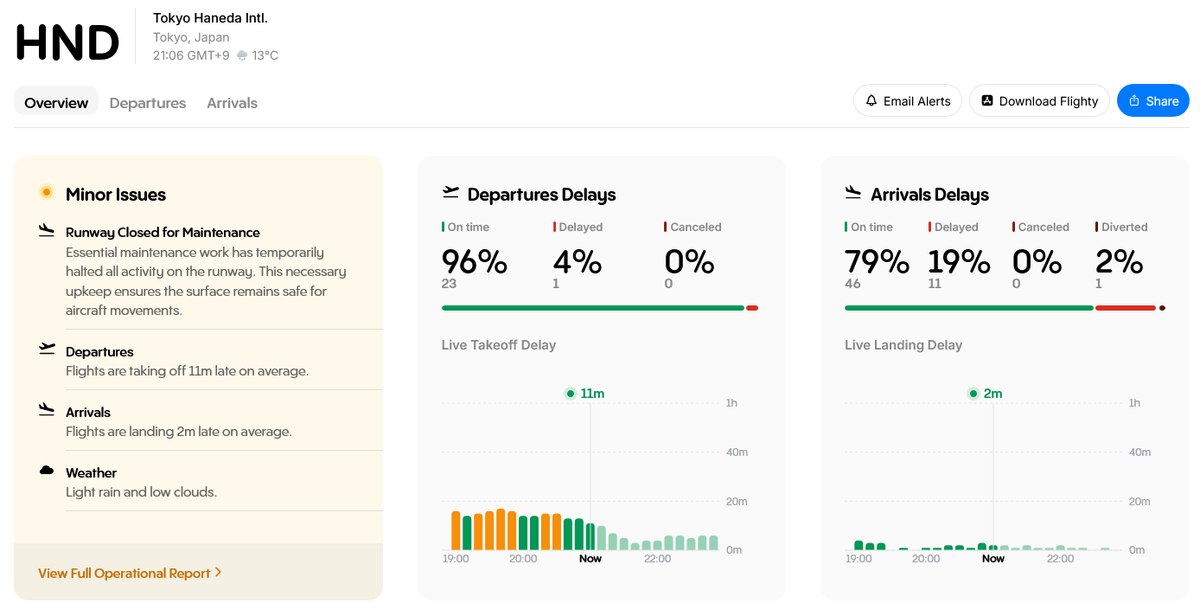This screenshot has height=616, width=1200.
Task: Click the HND airport code heading
Action: tap(67, 43)
